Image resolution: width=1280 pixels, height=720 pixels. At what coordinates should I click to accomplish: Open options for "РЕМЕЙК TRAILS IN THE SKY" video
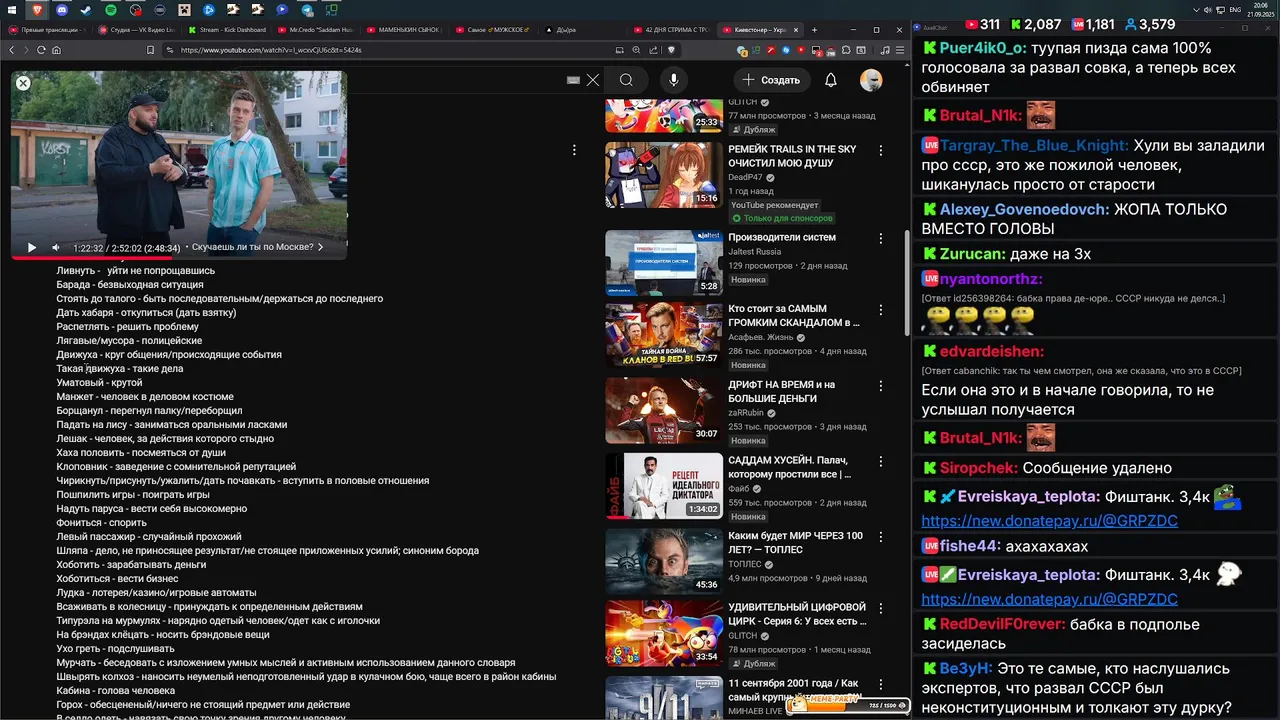click(x=881, y=150)
